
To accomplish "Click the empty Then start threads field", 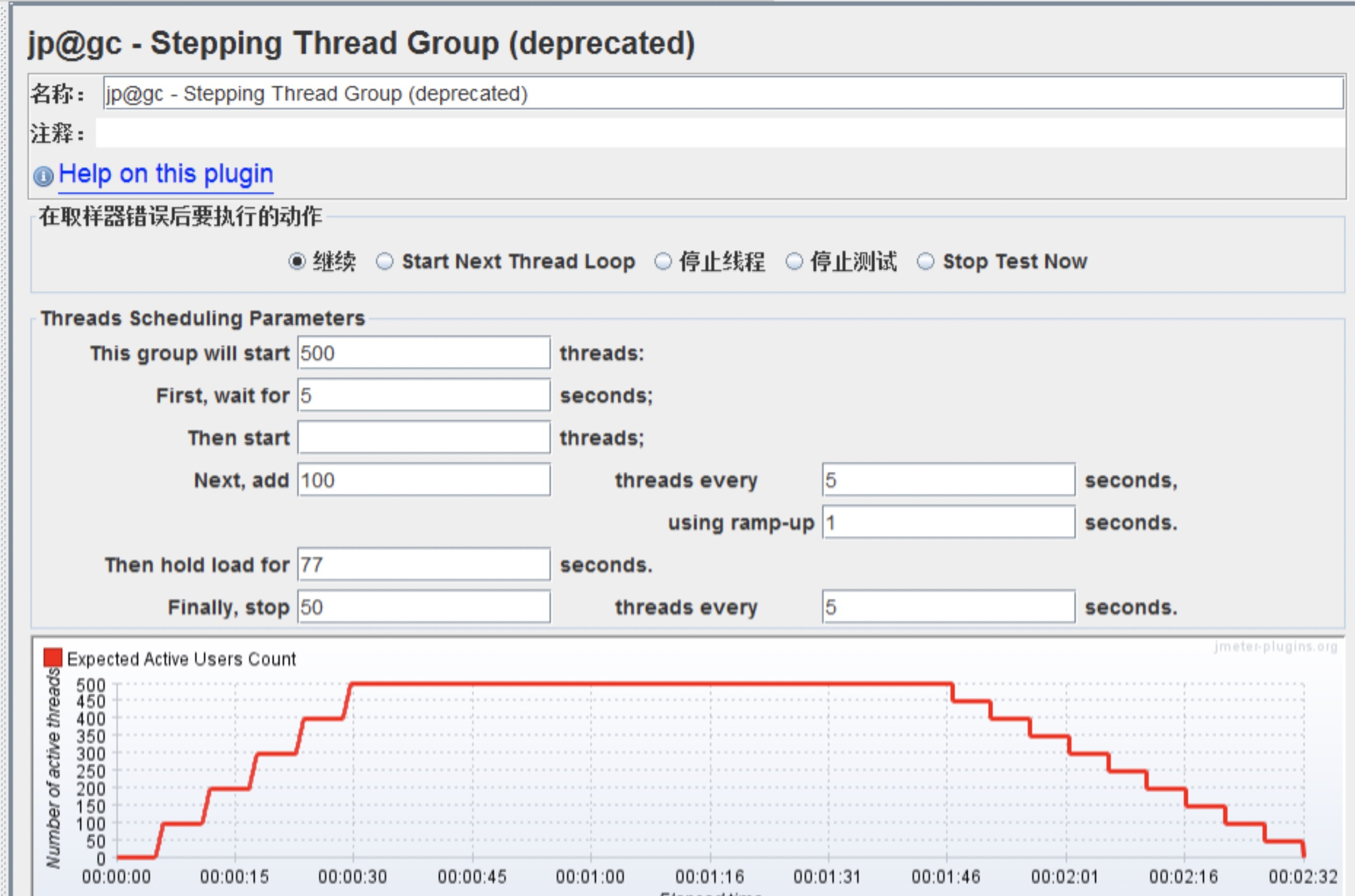I will pyautogui.click(x=424, y=438).
